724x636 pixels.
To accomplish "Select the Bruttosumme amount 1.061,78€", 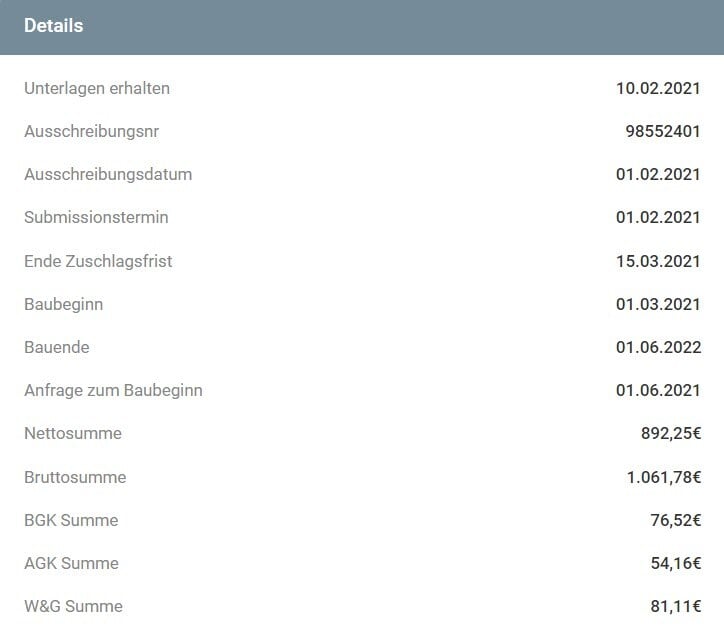I will click(663, 477).
